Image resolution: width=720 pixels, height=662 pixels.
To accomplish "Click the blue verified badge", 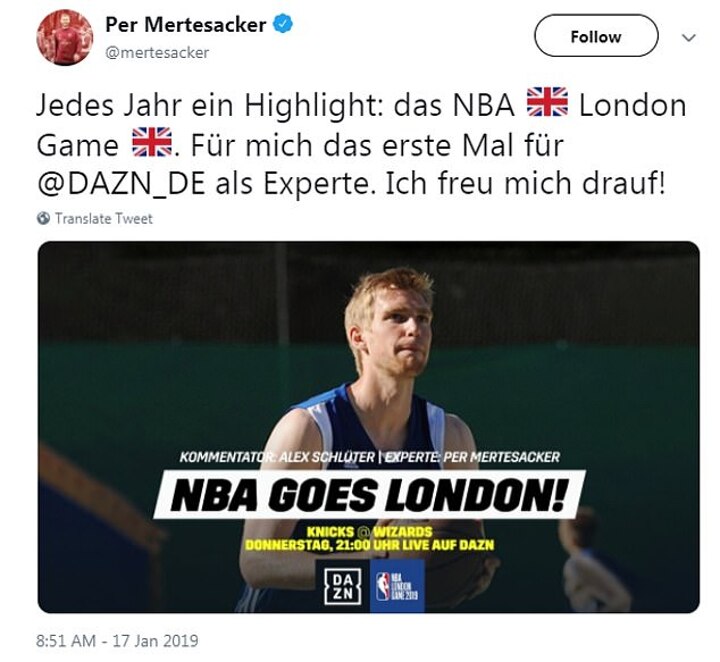I will [x=283, y=24].
